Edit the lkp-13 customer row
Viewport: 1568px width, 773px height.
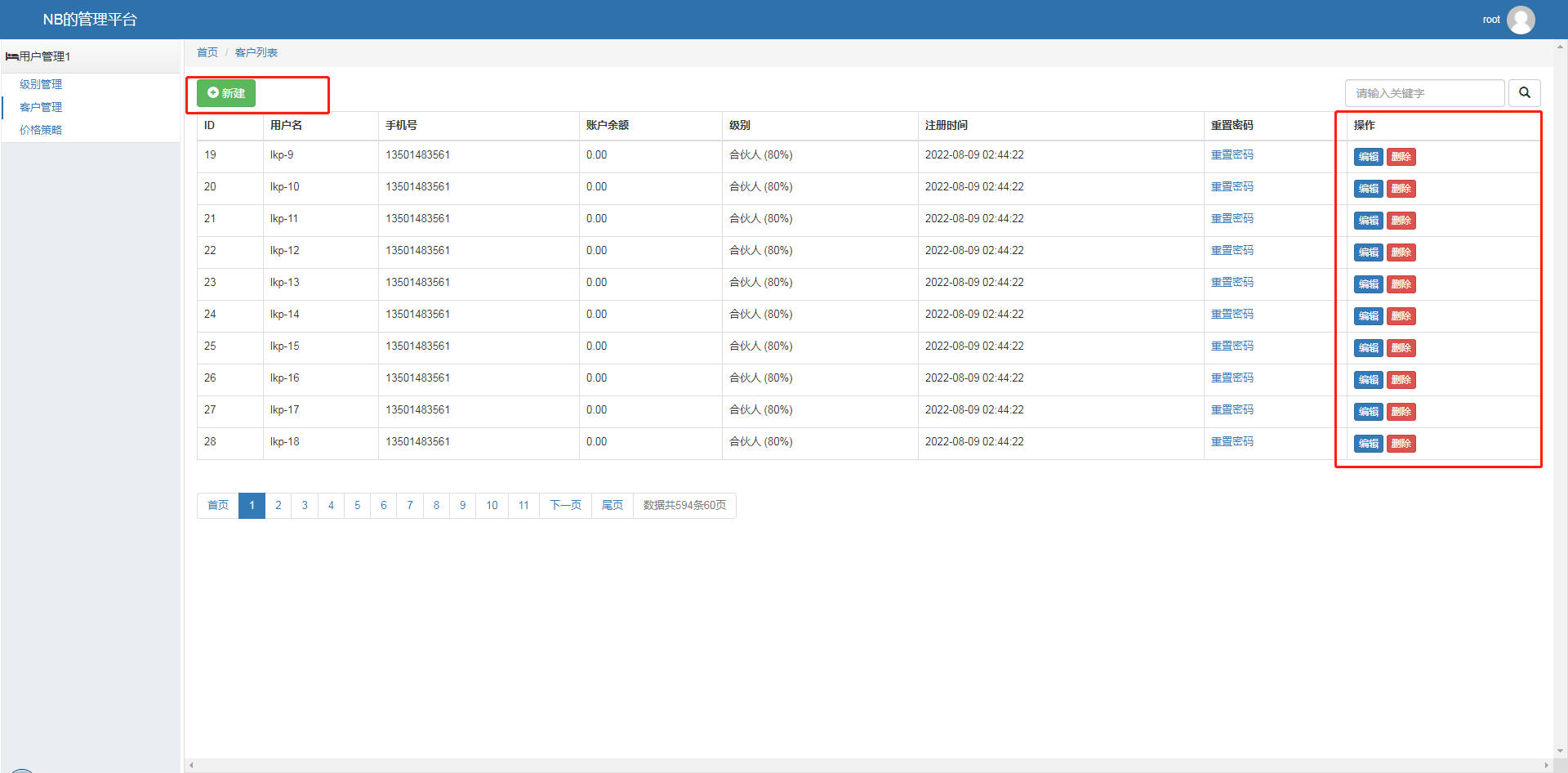pyautogui.click(x=1368, y=284)
